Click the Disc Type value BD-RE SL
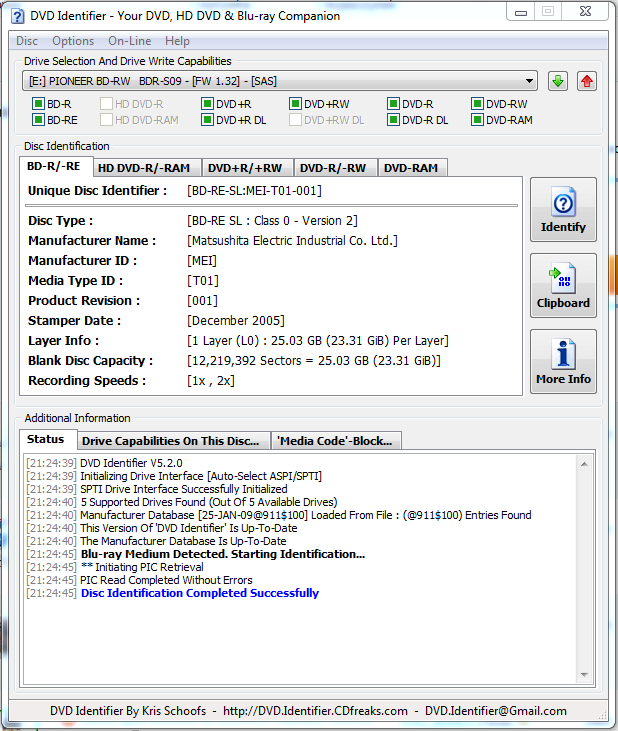 tap(272, 221)
